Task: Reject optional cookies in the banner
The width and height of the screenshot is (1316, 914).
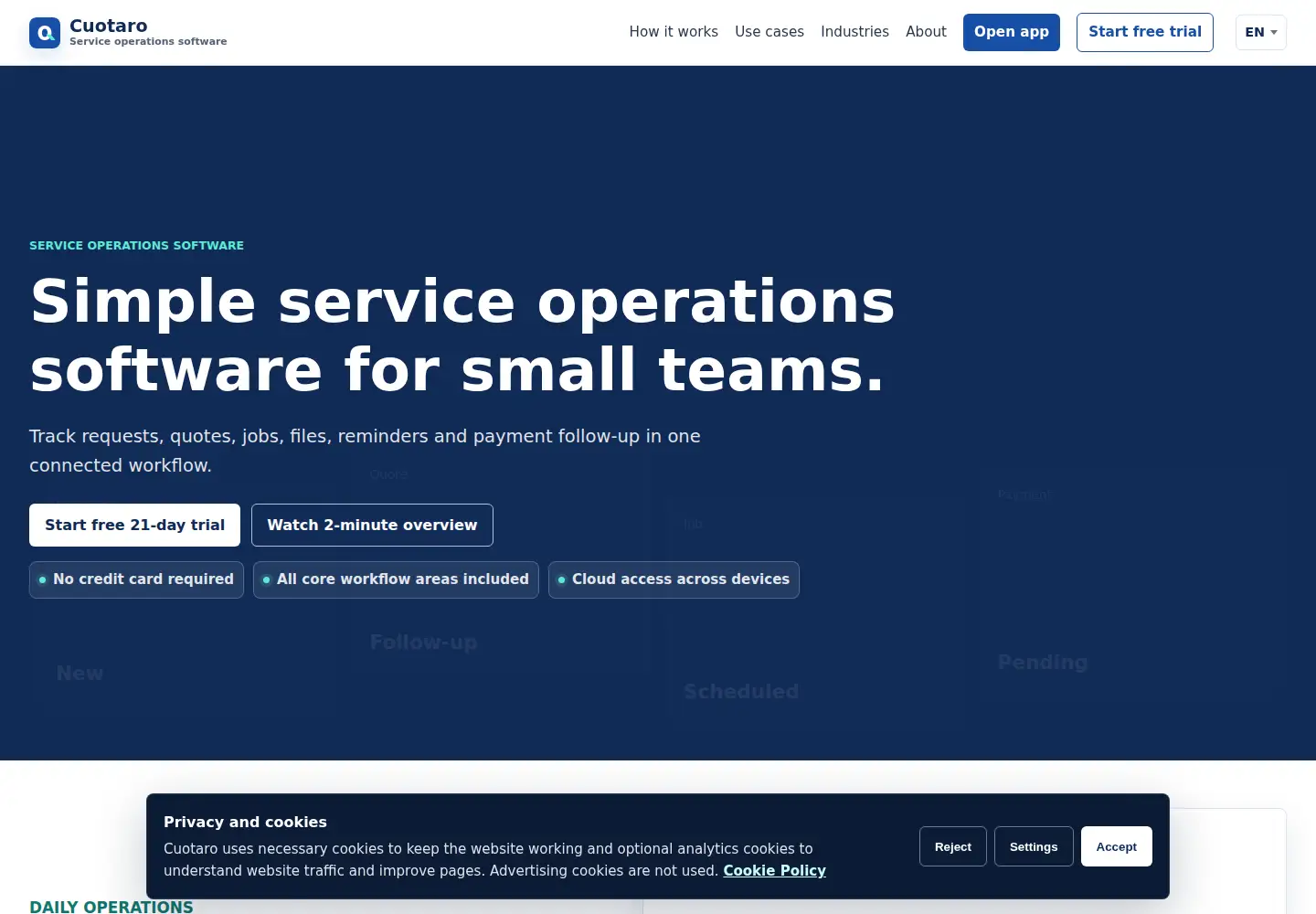Action: coord(953,846)
